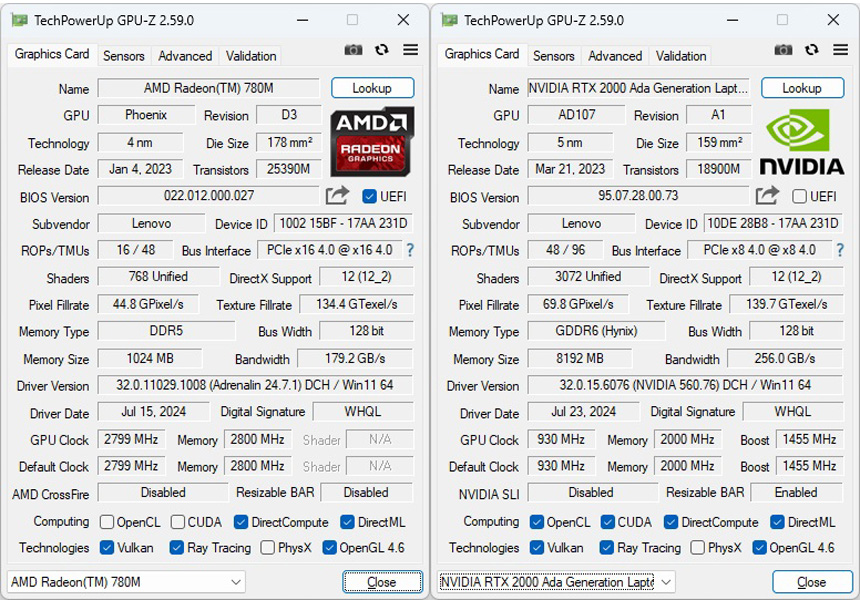Switch to Advanced tab in NVIDIA window
This screenshot has height=605, width=860.
coord(615,56)
